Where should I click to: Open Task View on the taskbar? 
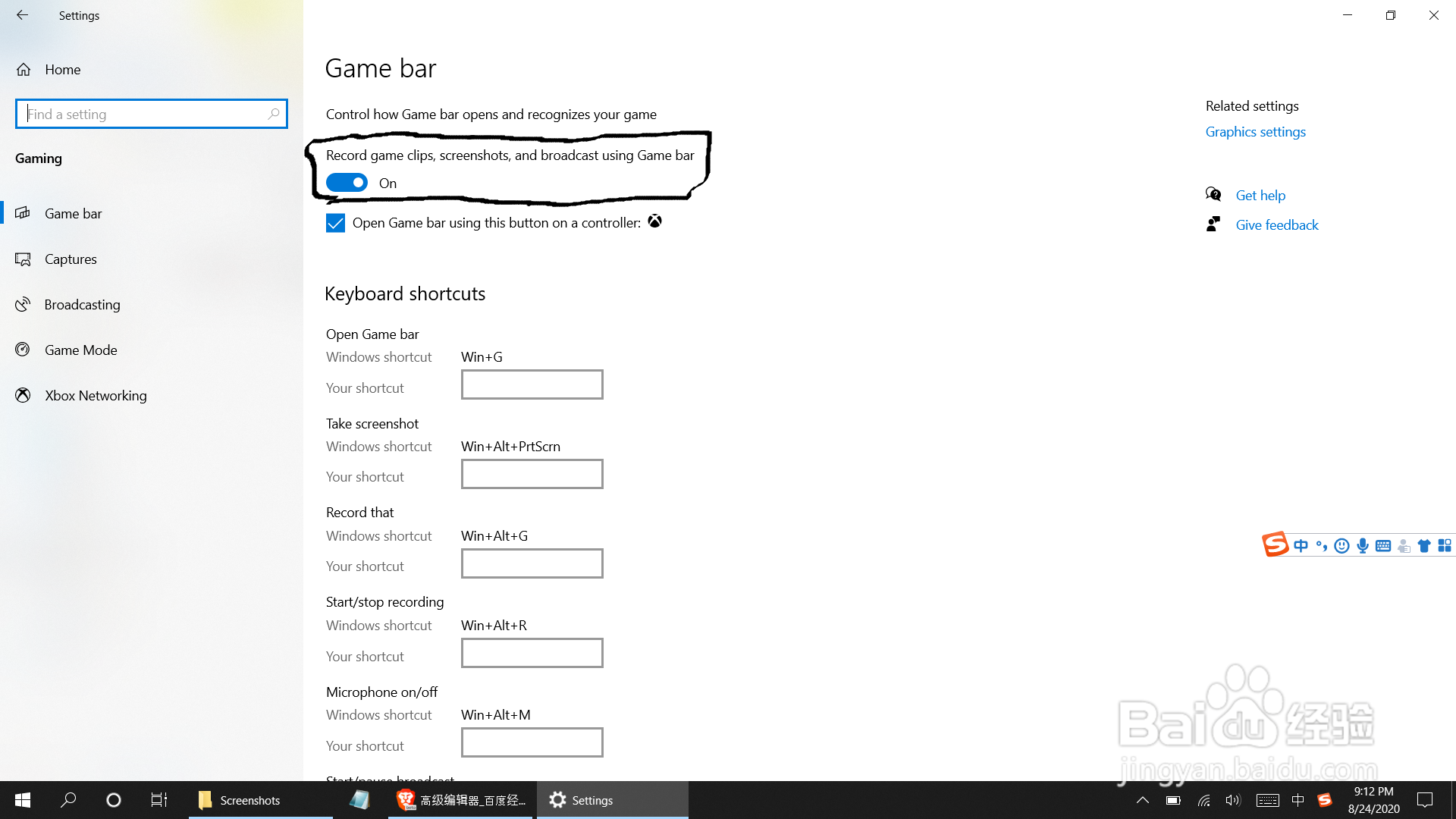tap(158, 800)
